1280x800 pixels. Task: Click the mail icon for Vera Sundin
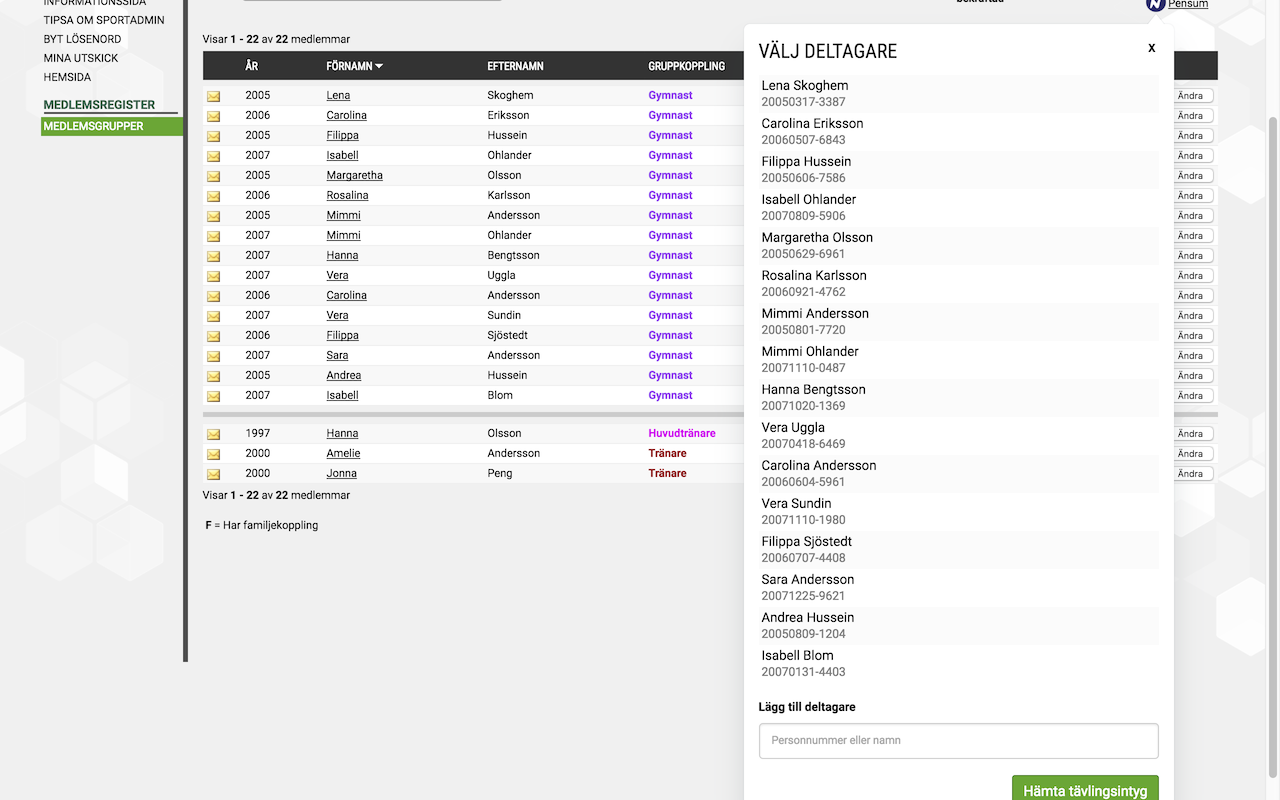(213, 316)
